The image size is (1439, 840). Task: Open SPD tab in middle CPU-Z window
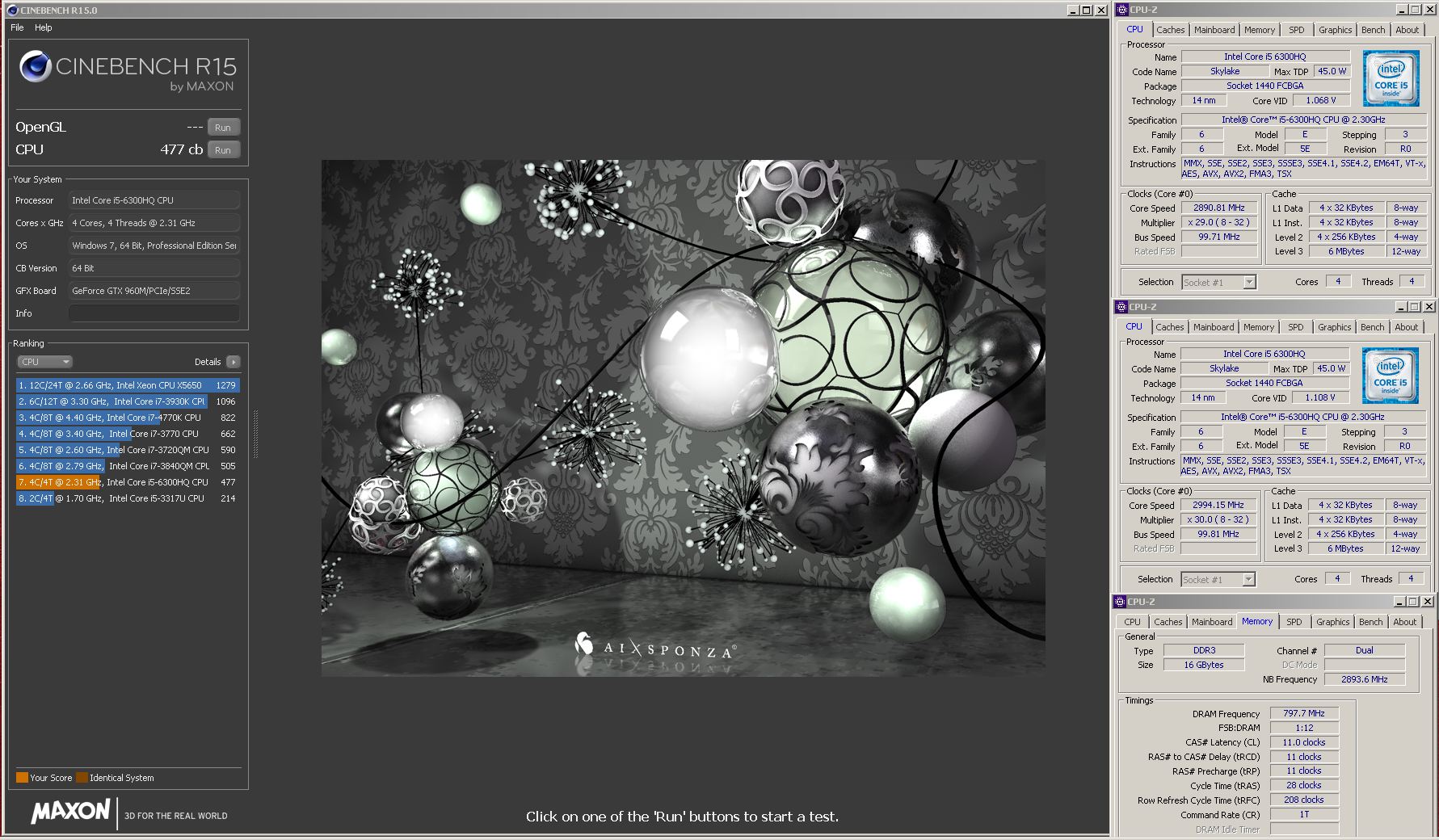click(x=1296, y=327)
